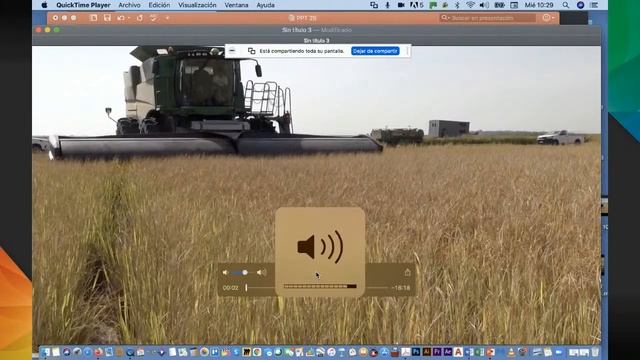
Task: Open PowerPoint from the Dock
Action: click(x=490, y=352)
